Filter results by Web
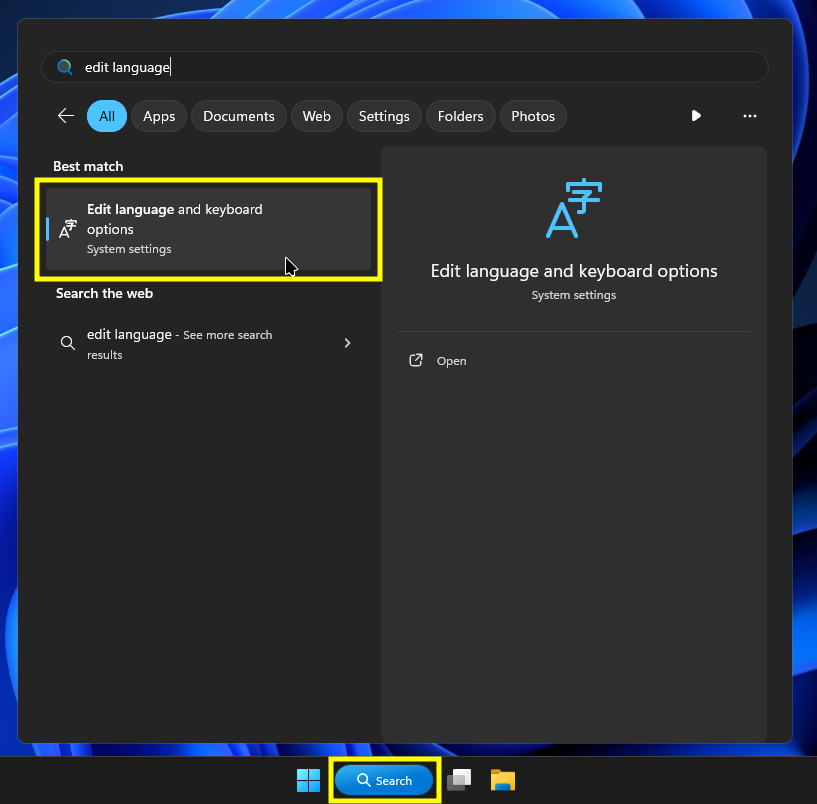This screenshot has height=804, width=817. (x=316, y=116)
